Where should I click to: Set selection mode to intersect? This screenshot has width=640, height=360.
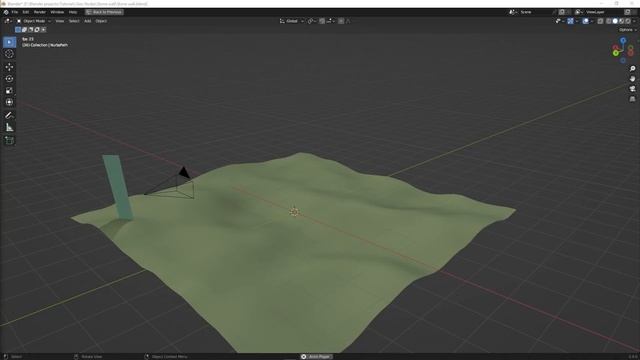pyautogui.click(x=44, y=29)
